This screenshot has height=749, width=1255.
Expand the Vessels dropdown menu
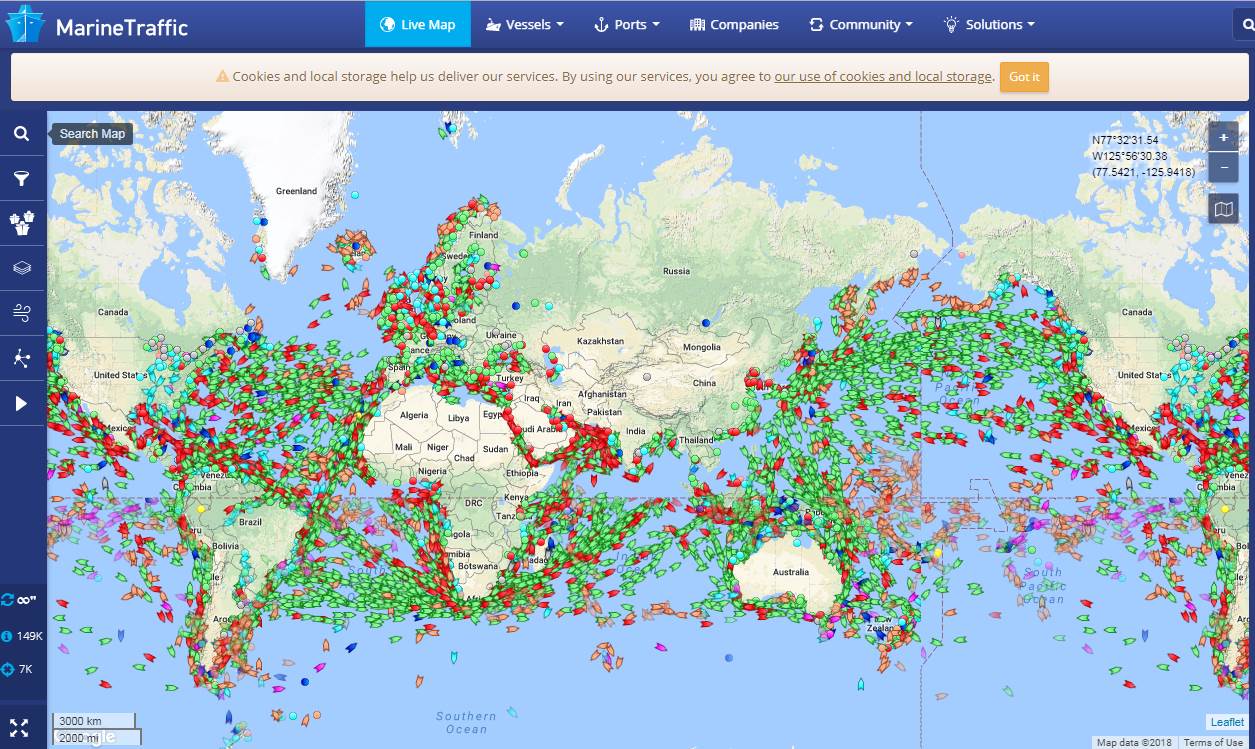pyautogui.click(x=524, y=24)
